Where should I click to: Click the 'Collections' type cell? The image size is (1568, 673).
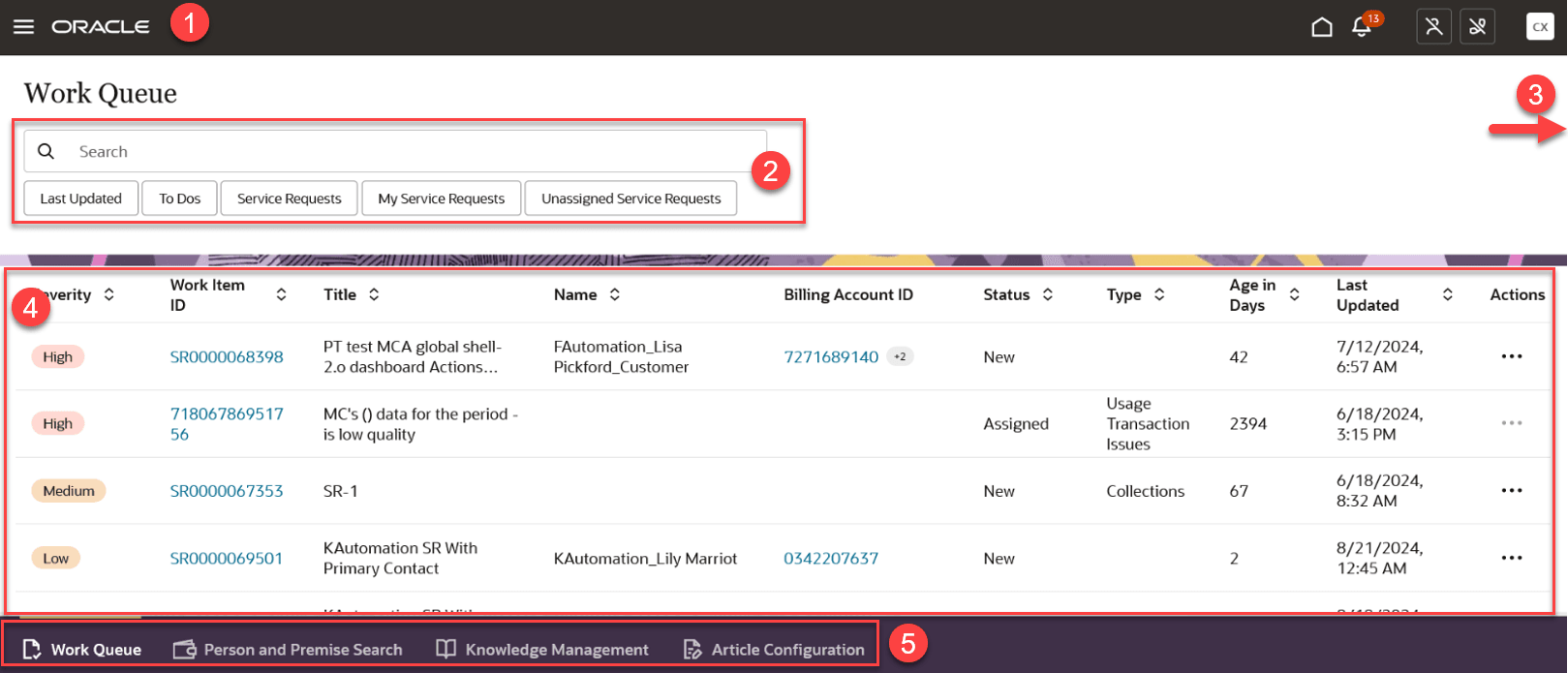1146,491
